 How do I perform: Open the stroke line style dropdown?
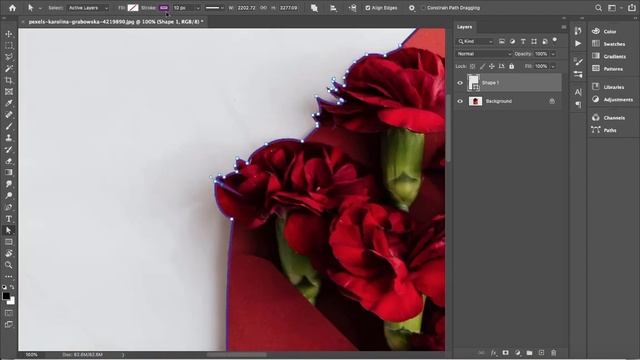point(214,8)
